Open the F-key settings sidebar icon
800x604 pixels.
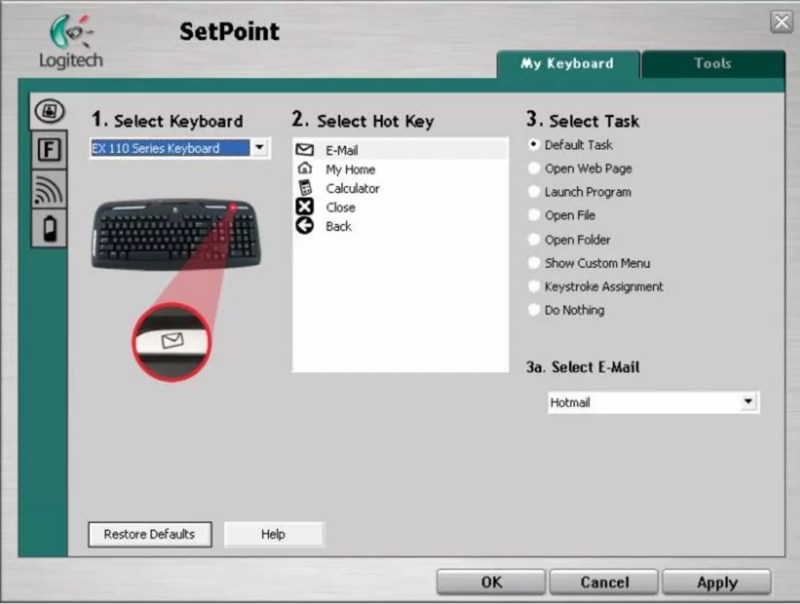(x=49, y=150)
